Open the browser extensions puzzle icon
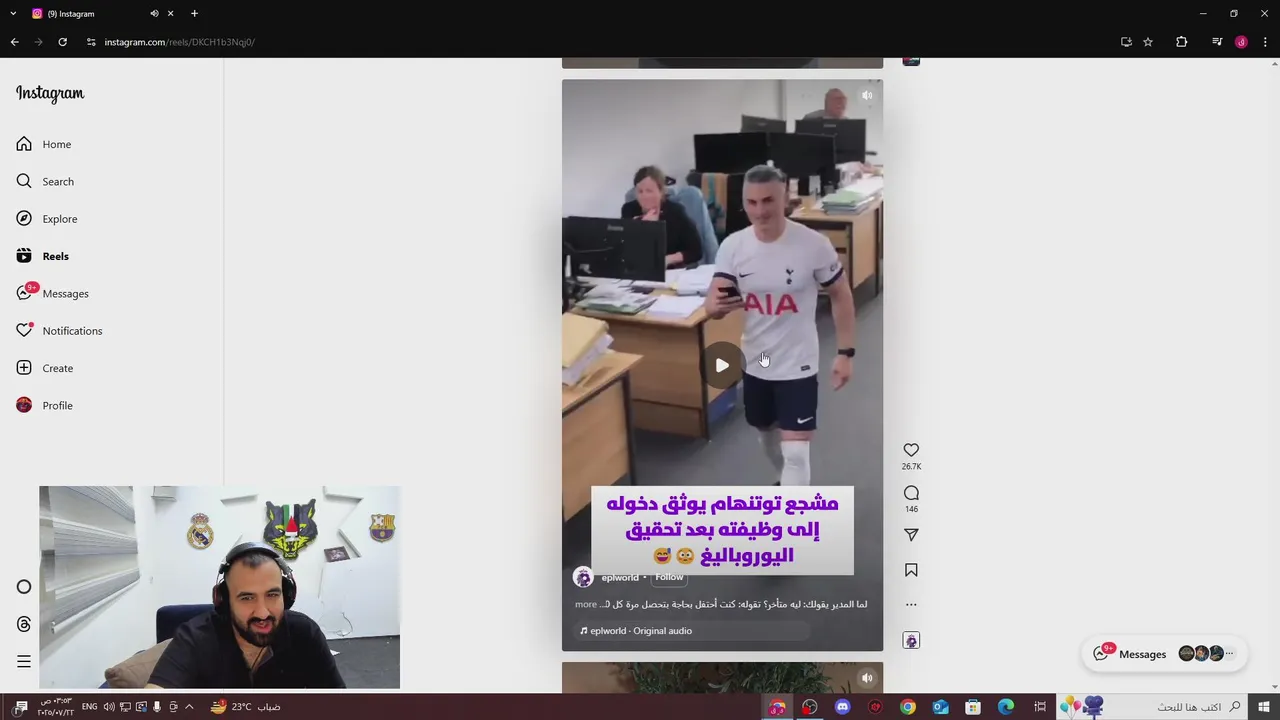1280x720 pixels. point(1182,42)
